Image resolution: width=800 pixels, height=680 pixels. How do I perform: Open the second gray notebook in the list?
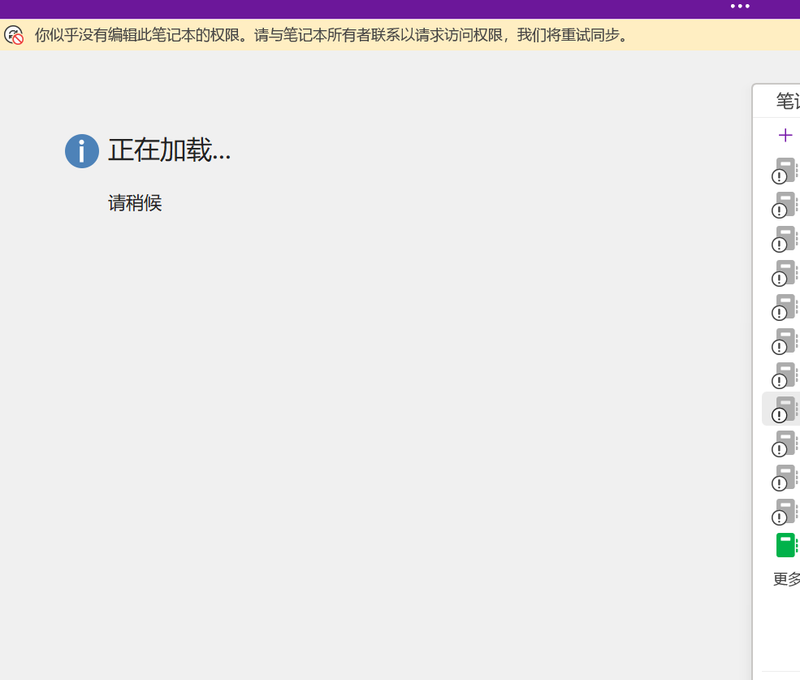pyautogui.click(x=785, y=205)
